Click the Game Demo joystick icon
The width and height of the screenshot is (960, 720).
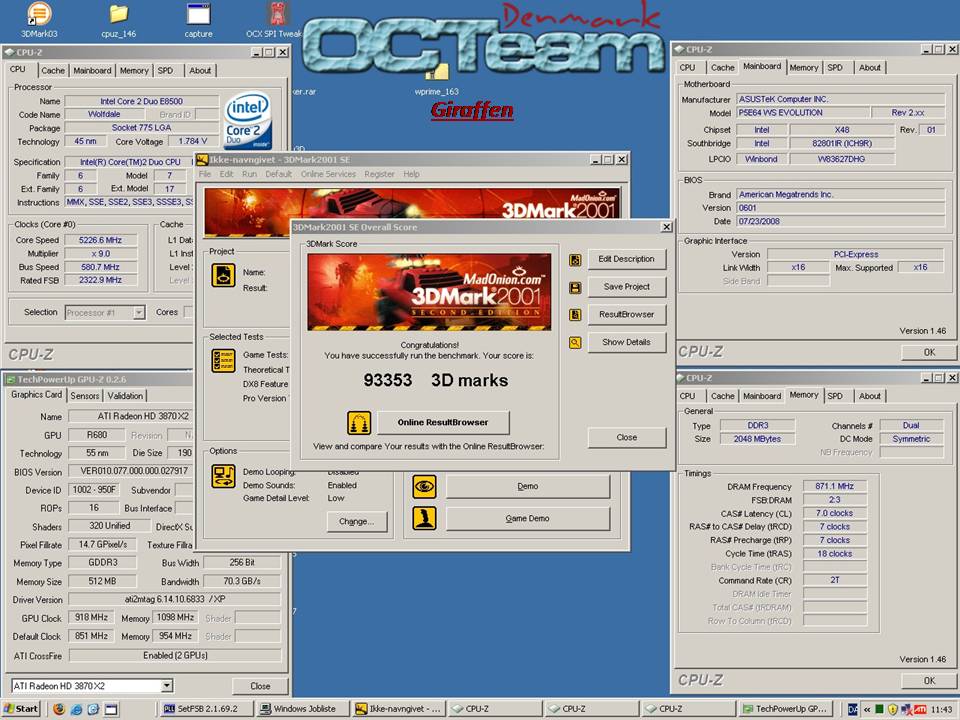(424, 518)
